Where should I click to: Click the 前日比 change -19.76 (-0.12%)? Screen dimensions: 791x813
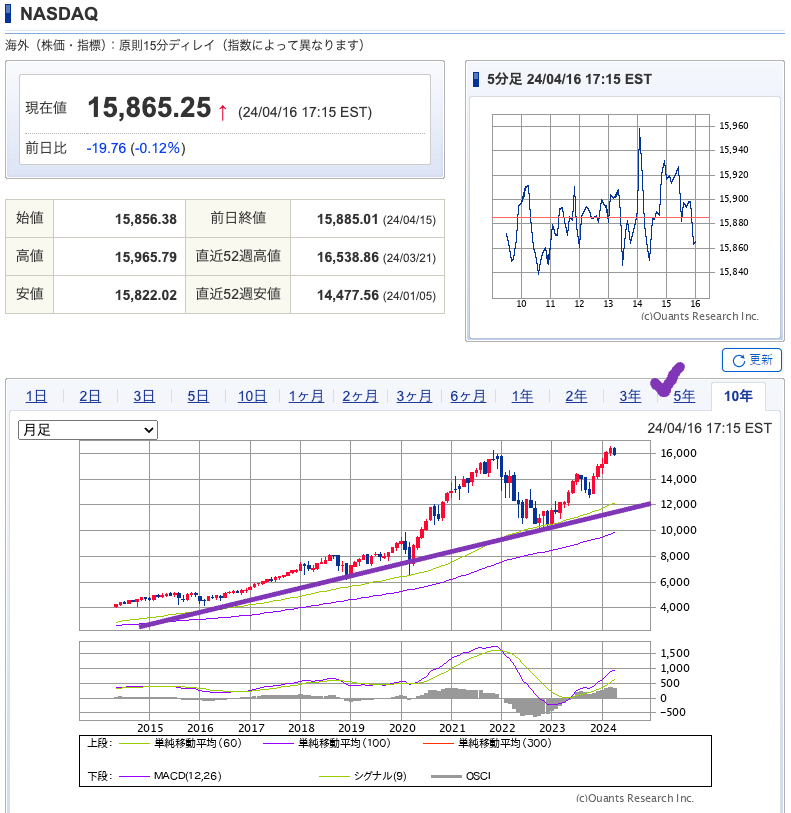click(x=136, y=148)
